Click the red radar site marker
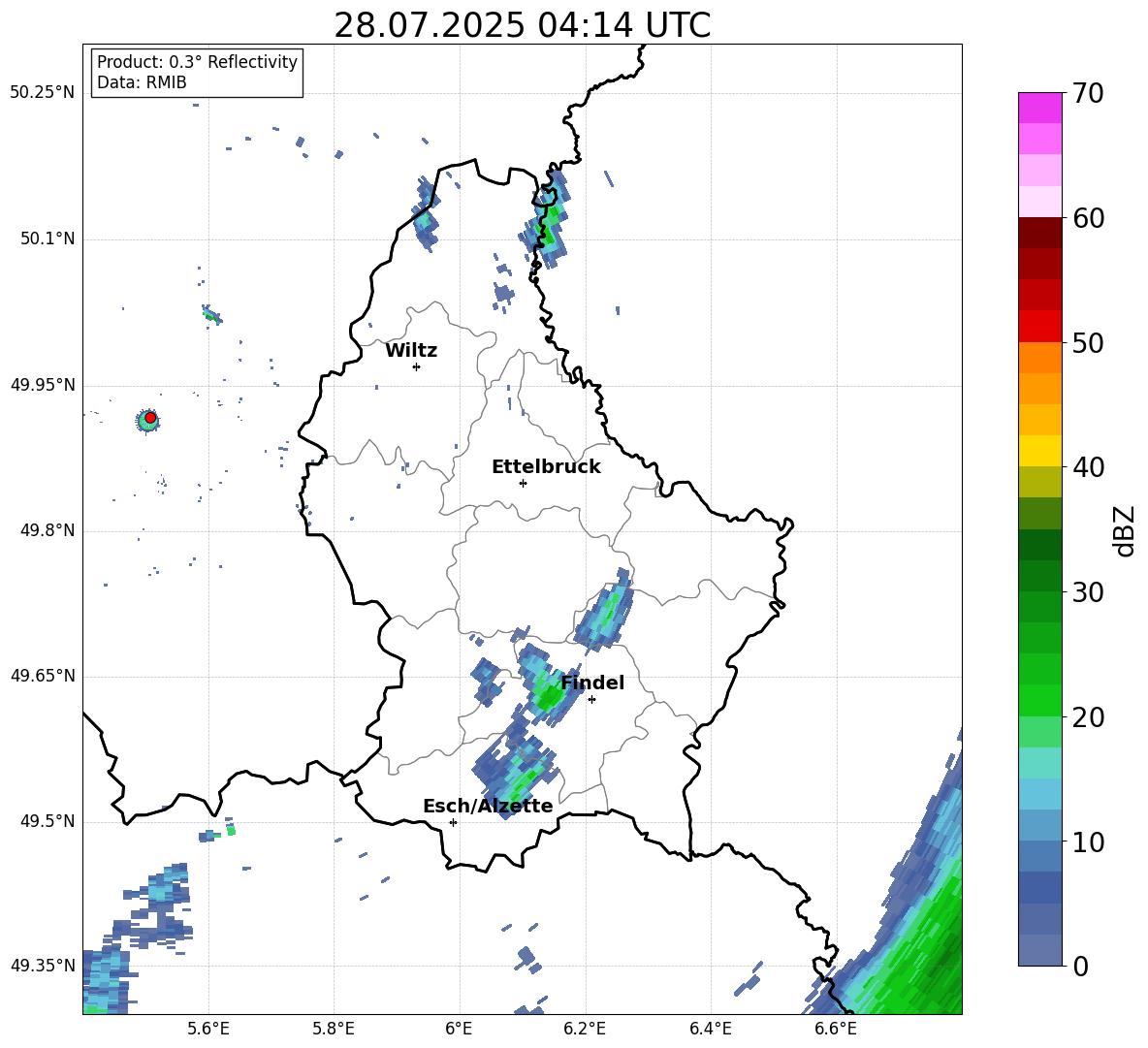The width and height of the screenshot is (1148, 1048). pyautogui.click(x=150, y=418)
